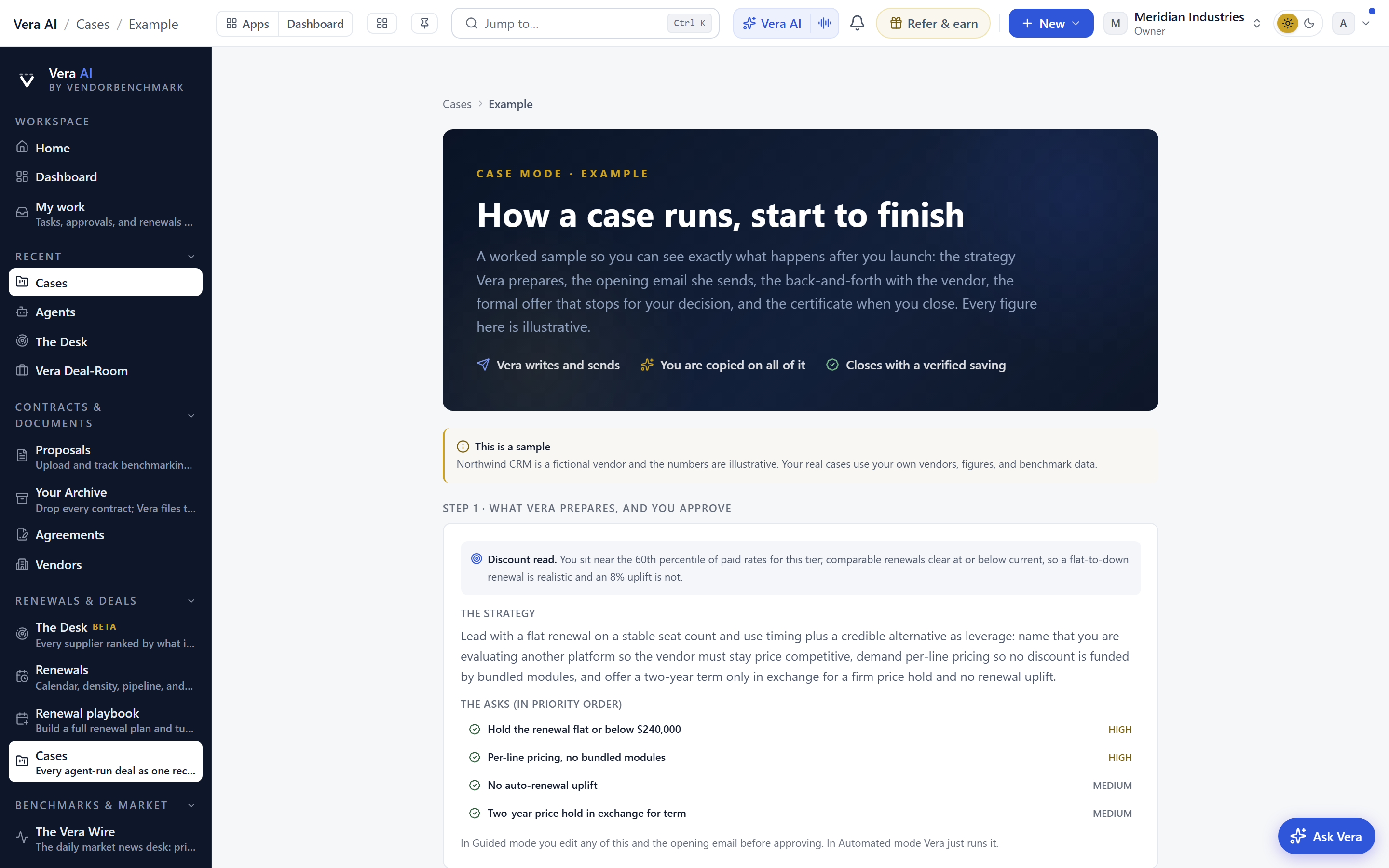
Task: Open the notifications bell
Action: coord(857,23)
